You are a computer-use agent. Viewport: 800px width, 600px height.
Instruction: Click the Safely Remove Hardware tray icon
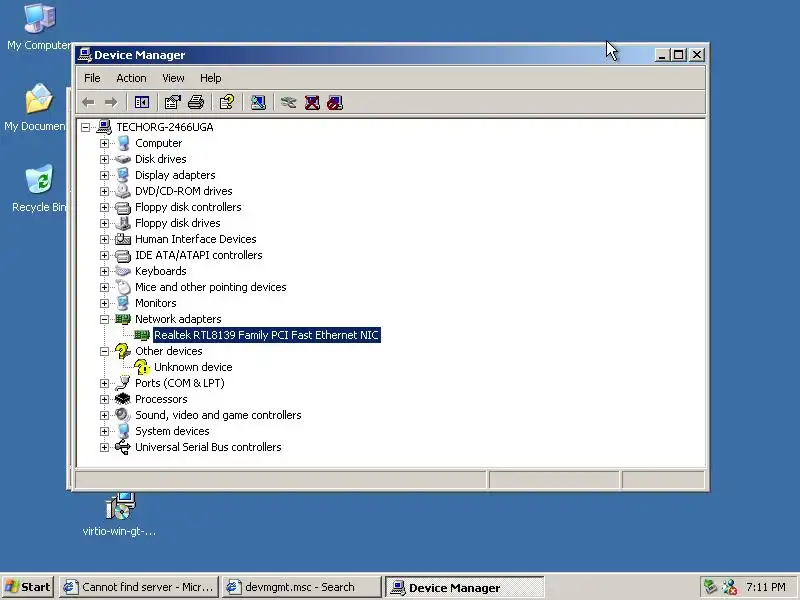point(710,587)
